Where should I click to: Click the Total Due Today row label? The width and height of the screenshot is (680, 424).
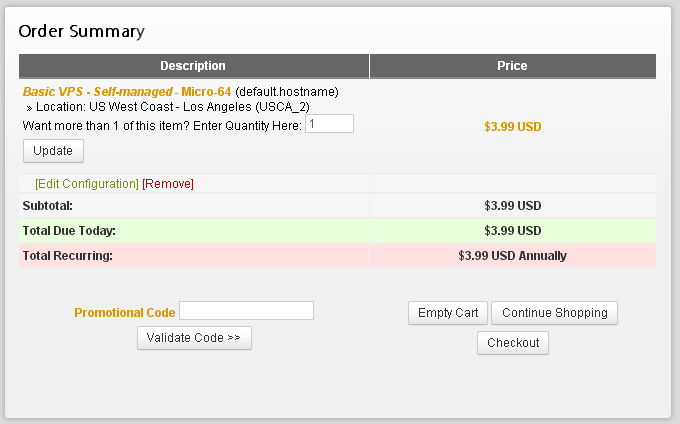[x=69, y=231]
